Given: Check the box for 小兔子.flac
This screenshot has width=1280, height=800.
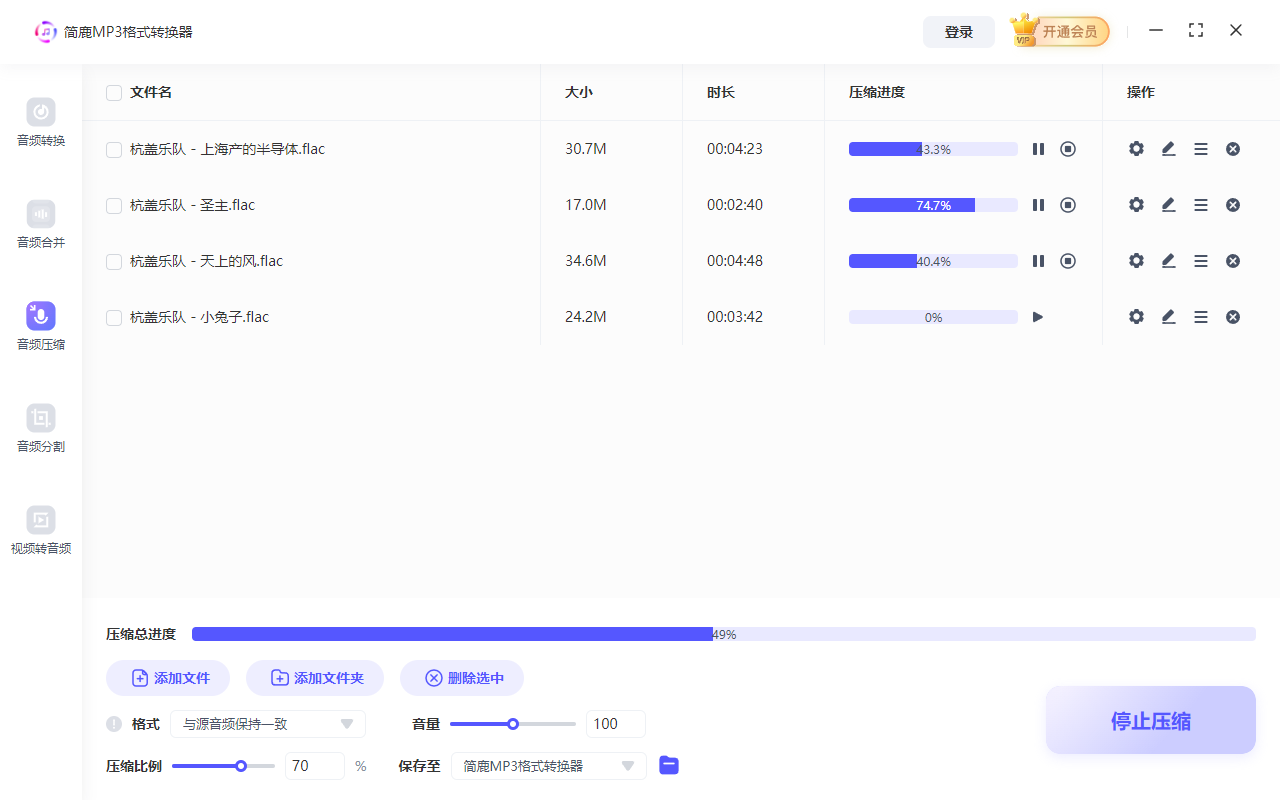Looking at the screenshot, I should coord(114,318).
